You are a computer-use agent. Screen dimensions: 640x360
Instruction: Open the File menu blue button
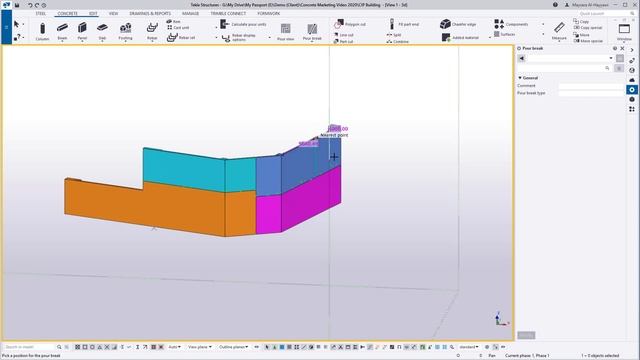7,27
